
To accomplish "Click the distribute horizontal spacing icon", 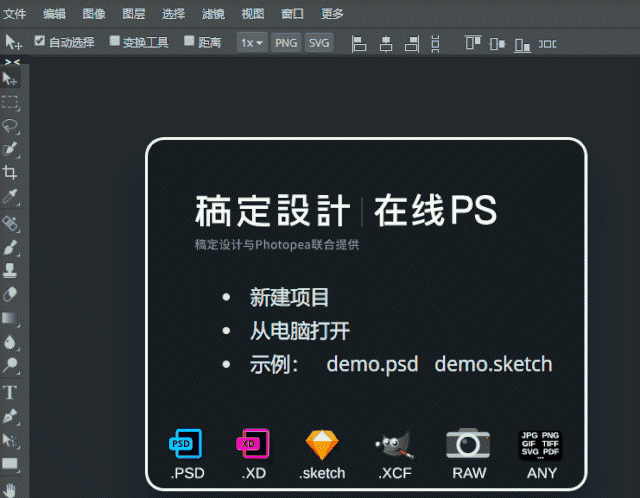I will (547, 44).
